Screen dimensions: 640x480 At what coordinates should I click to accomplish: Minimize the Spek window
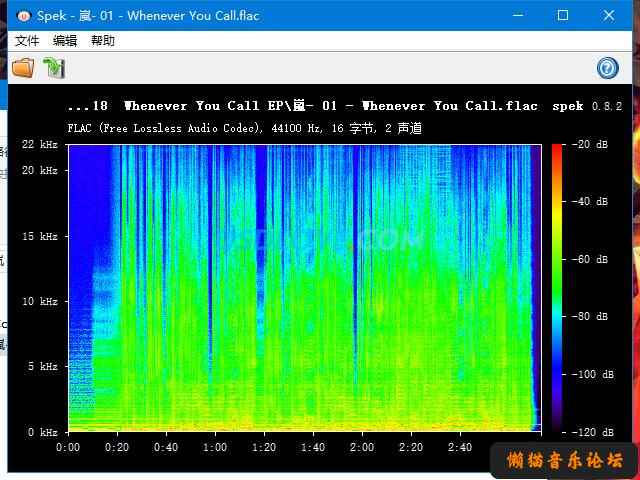518,15
